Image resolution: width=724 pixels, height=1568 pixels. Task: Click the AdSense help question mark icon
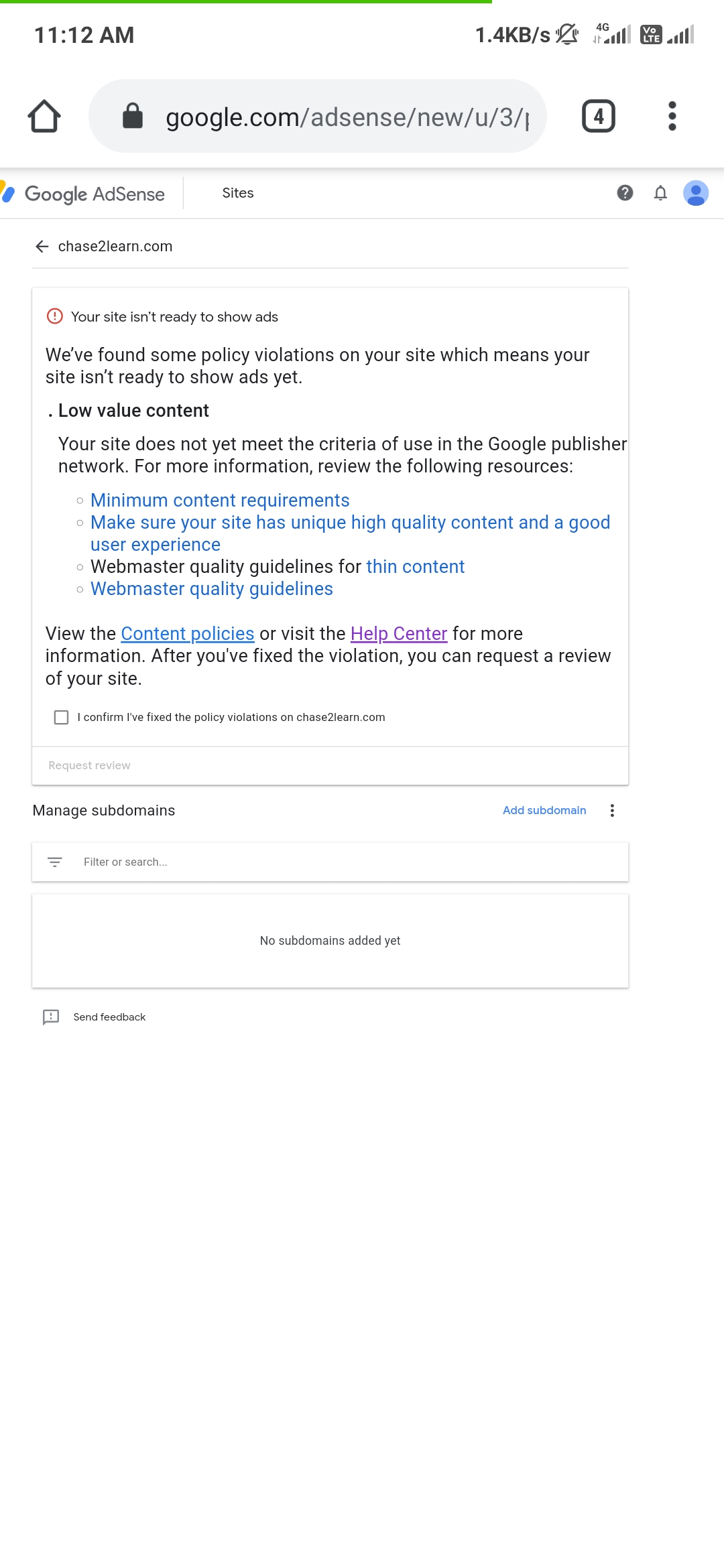coord(625,193)
